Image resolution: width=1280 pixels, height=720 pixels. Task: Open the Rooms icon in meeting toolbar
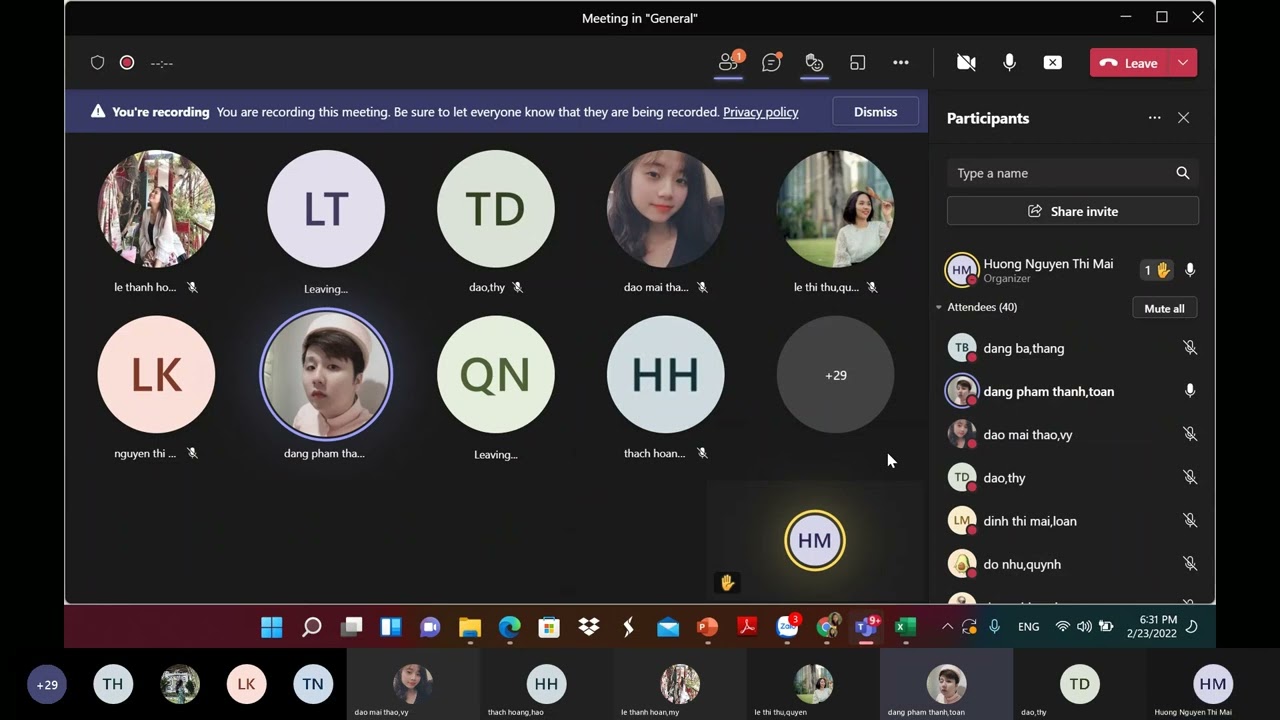[x=857, y=62]
